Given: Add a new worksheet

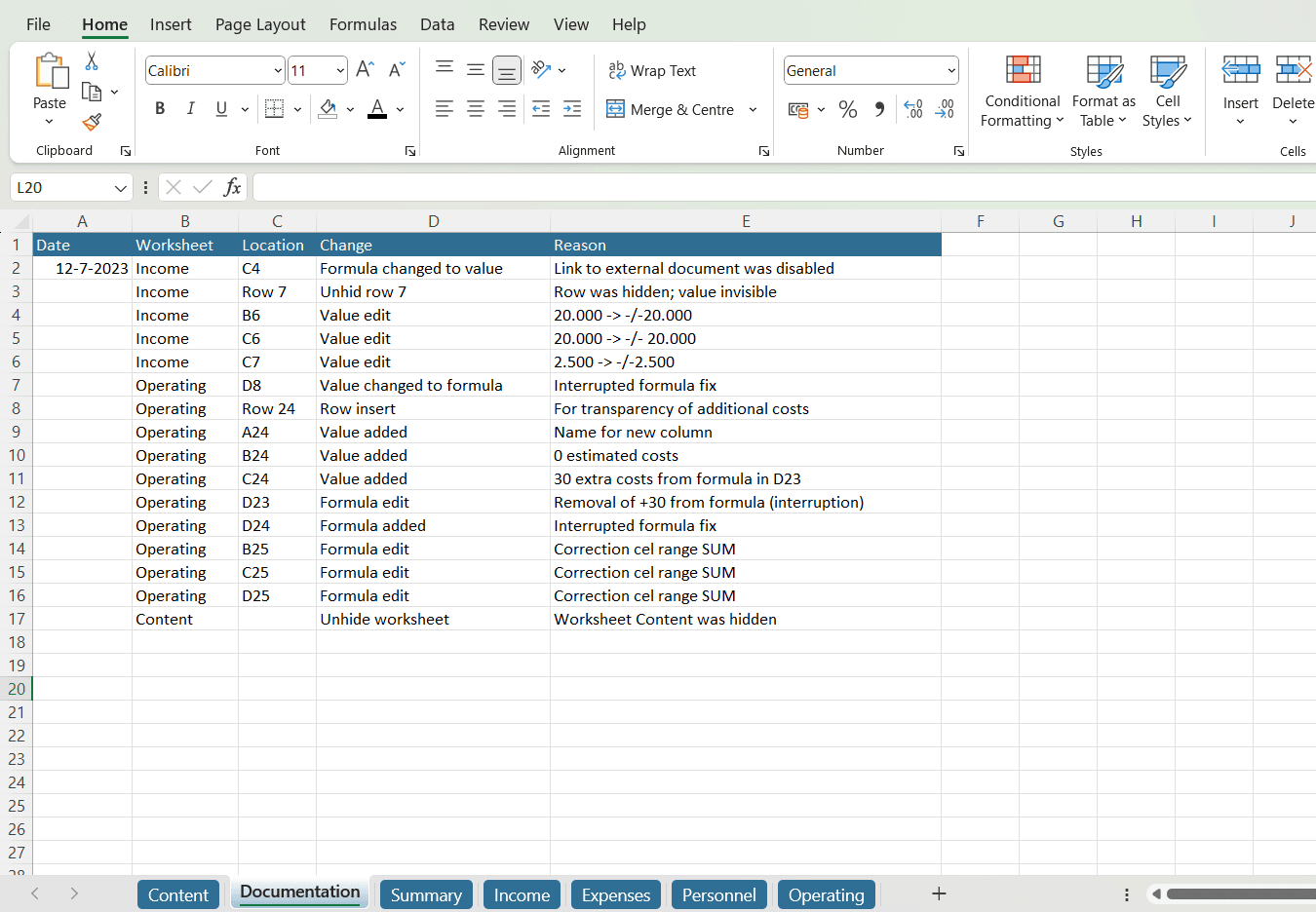Looking at the screenshot, I should 938,893.
